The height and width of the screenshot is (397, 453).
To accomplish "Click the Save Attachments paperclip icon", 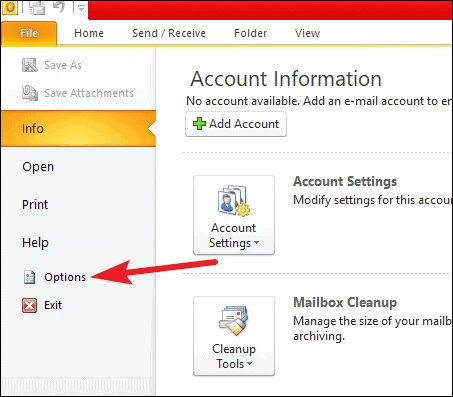I will (x=30, y=93).
